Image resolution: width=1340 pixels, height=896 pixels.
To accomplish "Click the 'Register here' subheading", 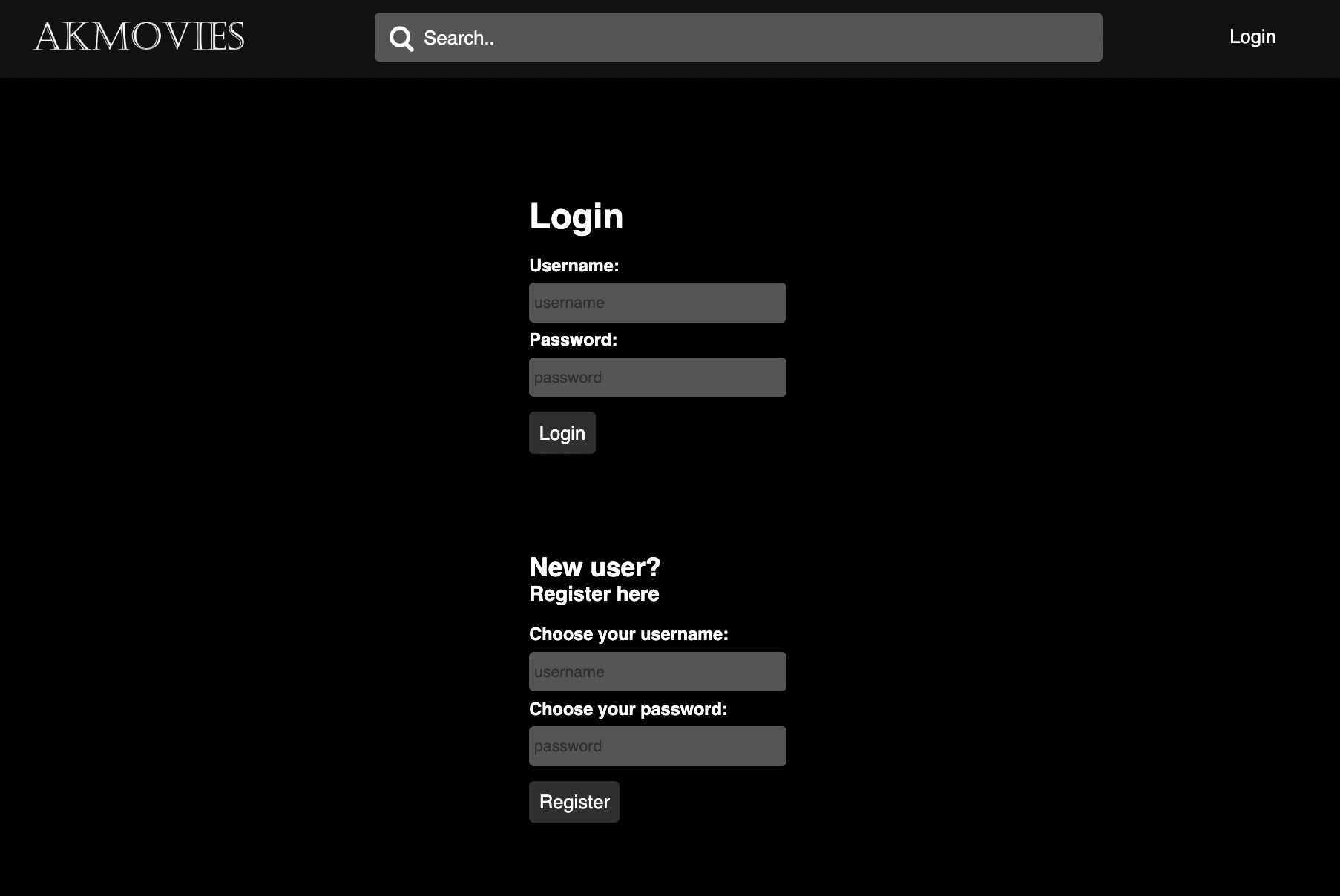I will tap(594, 594).
